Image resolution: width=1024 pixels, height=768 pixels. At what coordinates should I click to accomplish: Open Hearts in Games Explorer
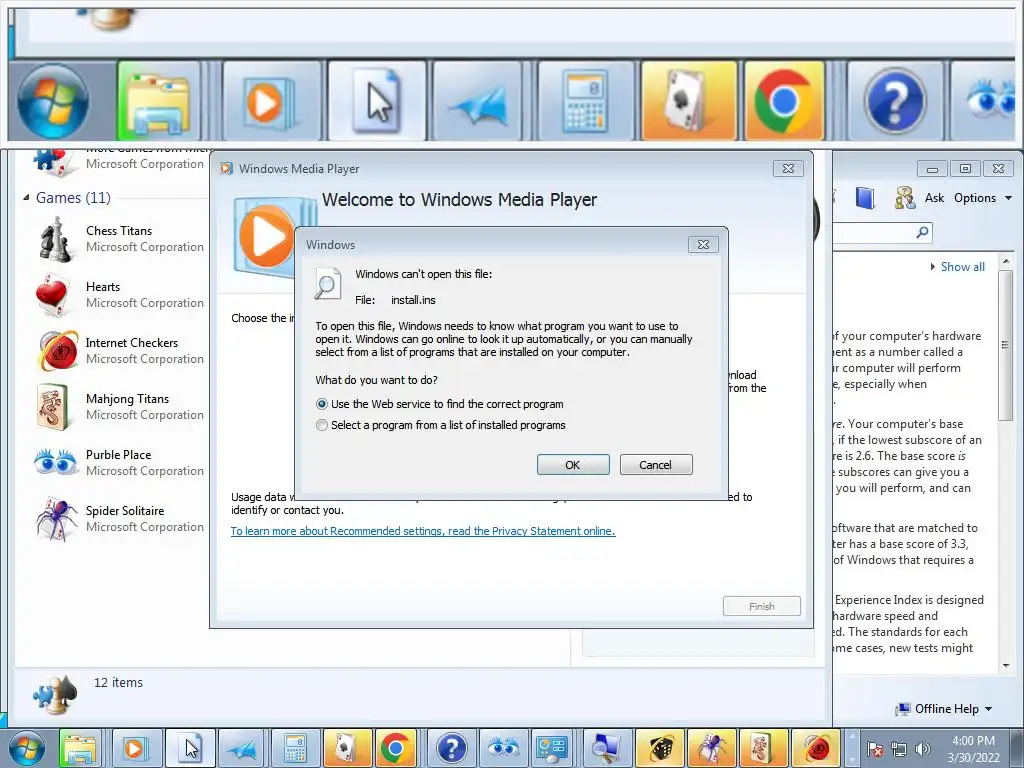pos(120,295)
